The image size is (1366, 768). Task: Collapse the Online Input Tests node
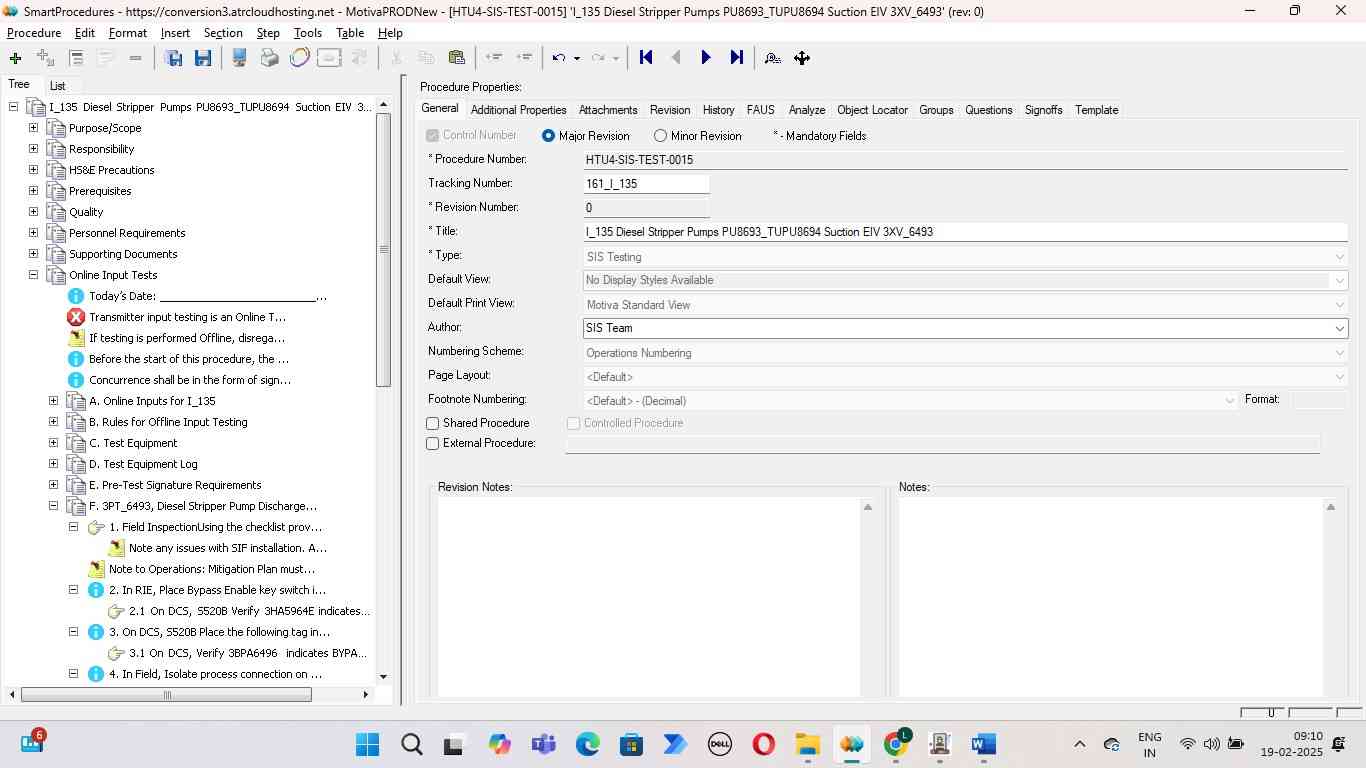tap(33, 275)
